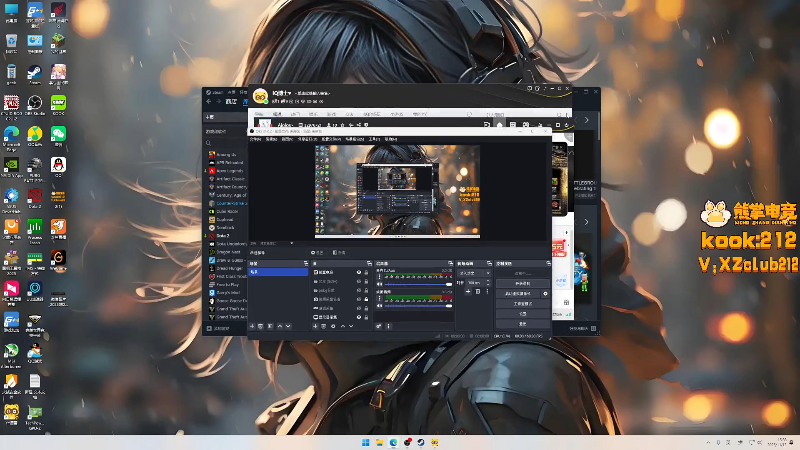Viewport: 800px width, 450px height.
Task: Add a new scene with the plus icon
Action: 252,326
